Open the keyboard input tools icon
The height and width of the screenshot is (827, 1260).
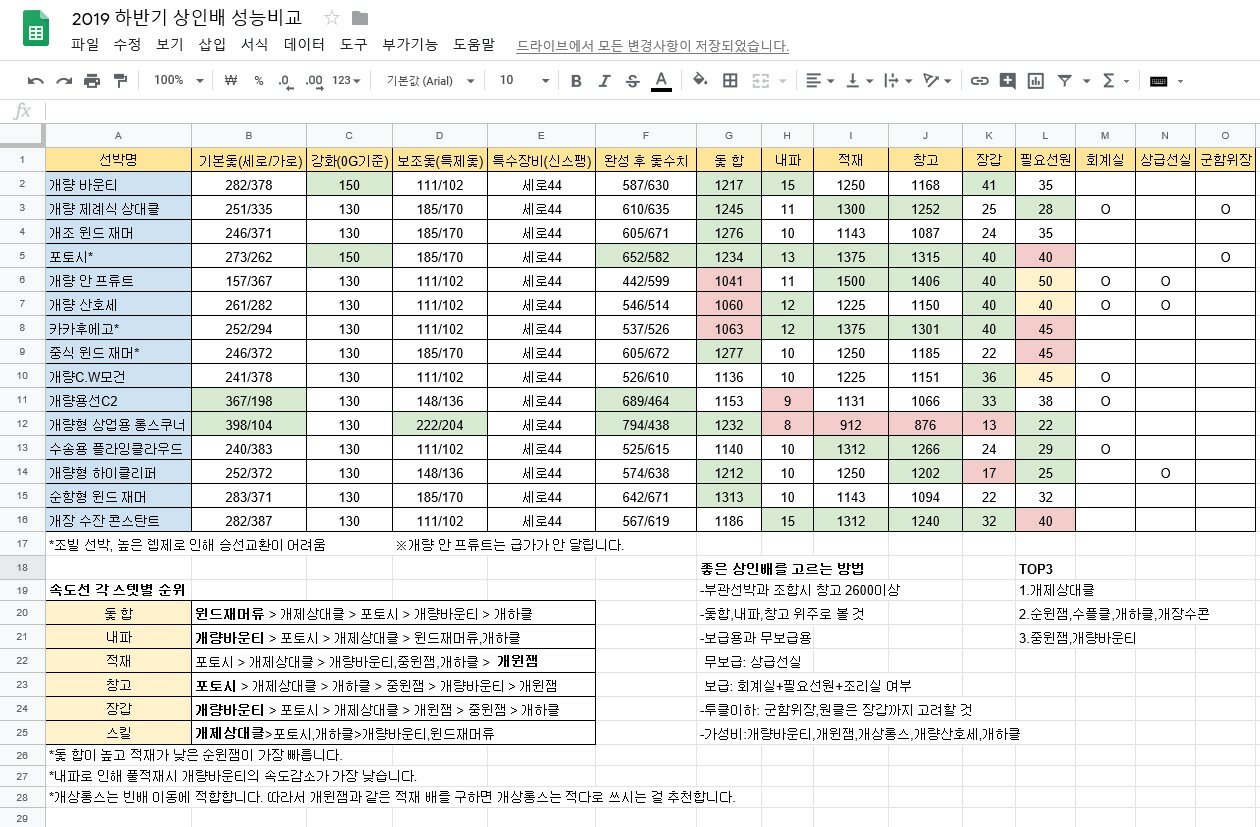[1158, 81]
